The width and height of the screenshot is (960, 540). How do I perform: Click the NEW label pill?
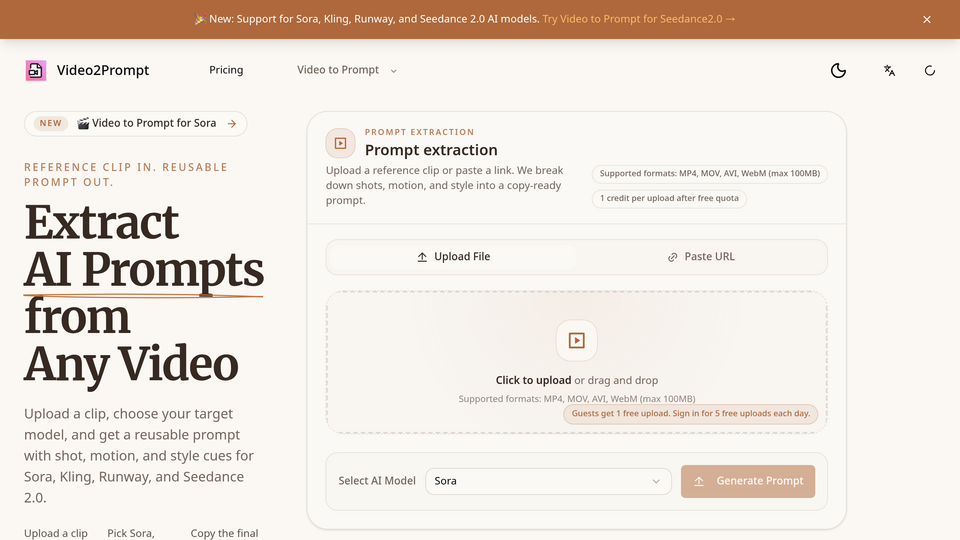[x=50, y=123]
